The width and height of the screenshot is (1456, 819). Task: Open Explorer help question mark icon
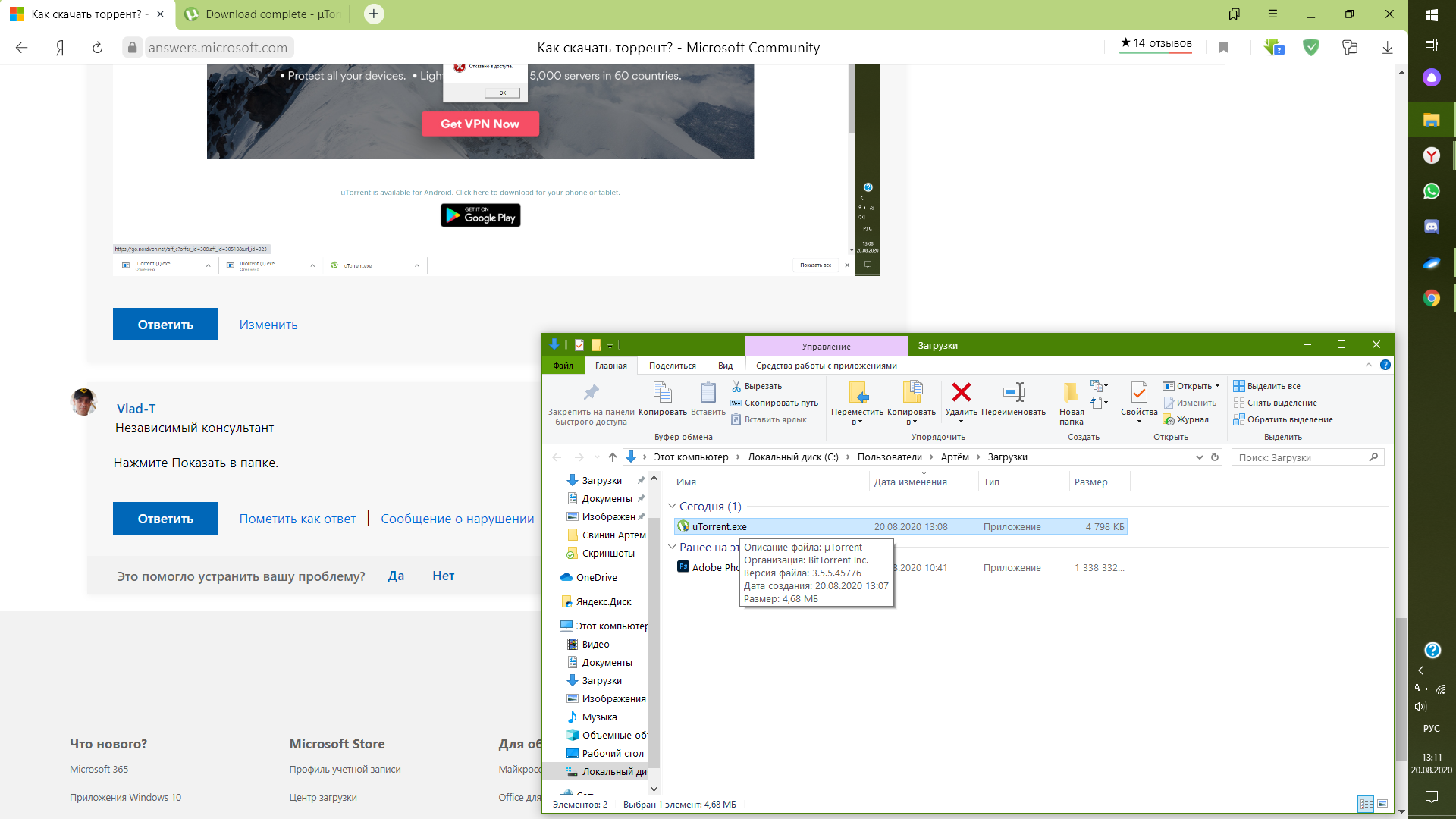1385,365
